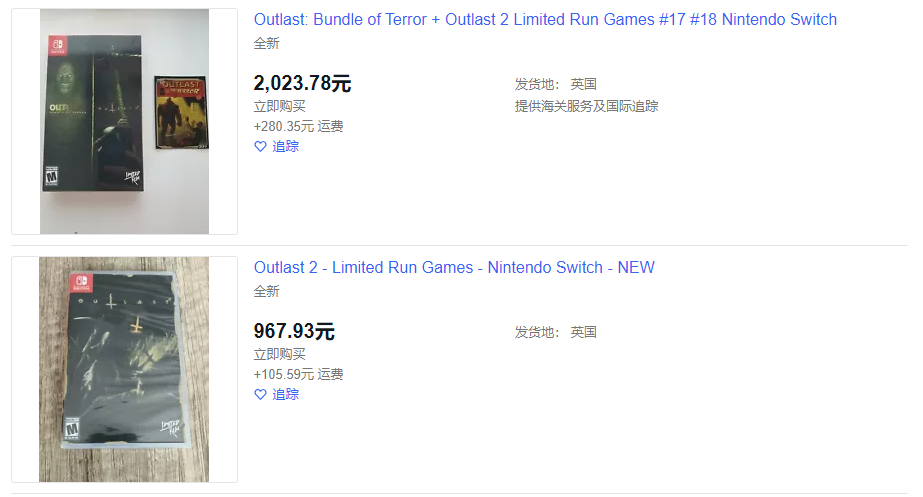Viewport: 923px width, 497px height.
Task: Click the +280.35元 运费 shipping text
Action: point(298,127)
